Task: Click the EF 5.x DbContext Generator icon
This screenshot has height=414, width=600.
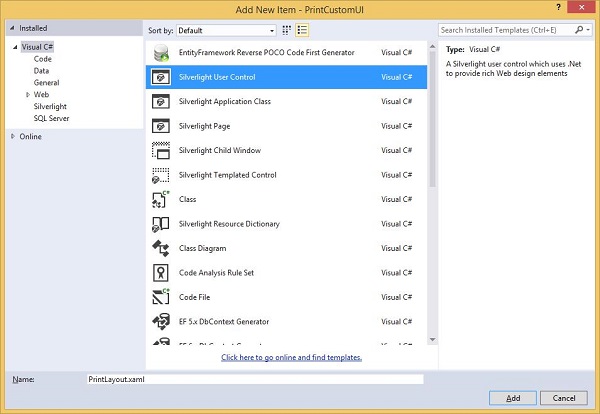Action: pyautogui.click(x=159, y=321)
